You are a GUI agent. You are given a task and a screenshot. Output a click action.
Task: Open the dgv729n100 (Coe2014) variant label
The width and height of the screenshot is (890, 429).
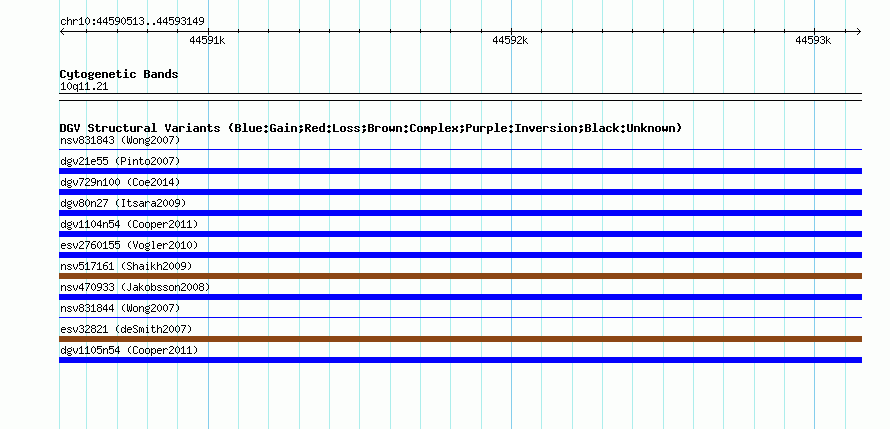[120, 182]
